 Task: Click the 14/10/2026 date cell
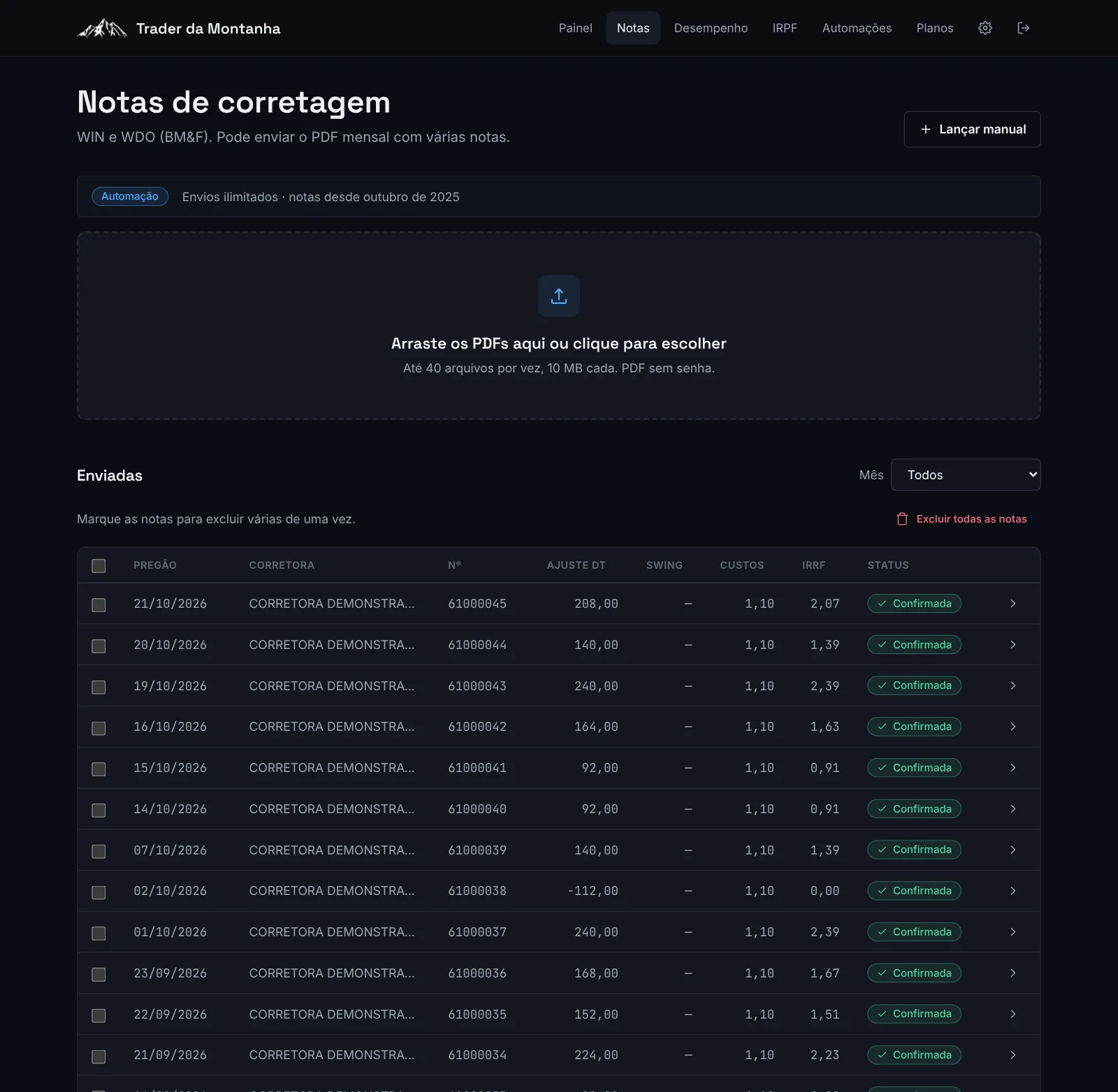pos(170,809)
